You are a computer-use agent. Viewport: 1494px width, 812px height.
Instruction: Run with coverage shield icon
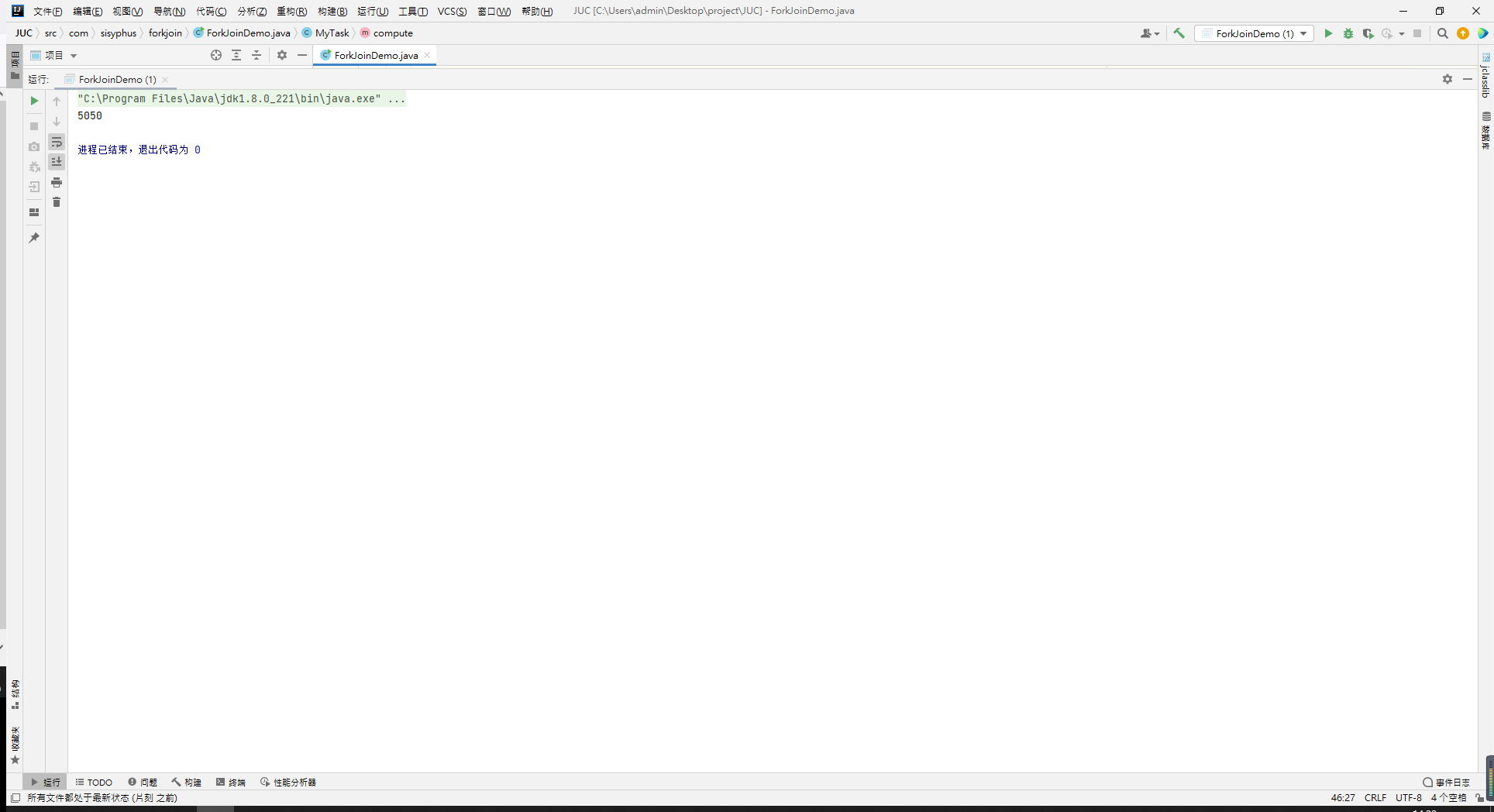[1368, 33]
